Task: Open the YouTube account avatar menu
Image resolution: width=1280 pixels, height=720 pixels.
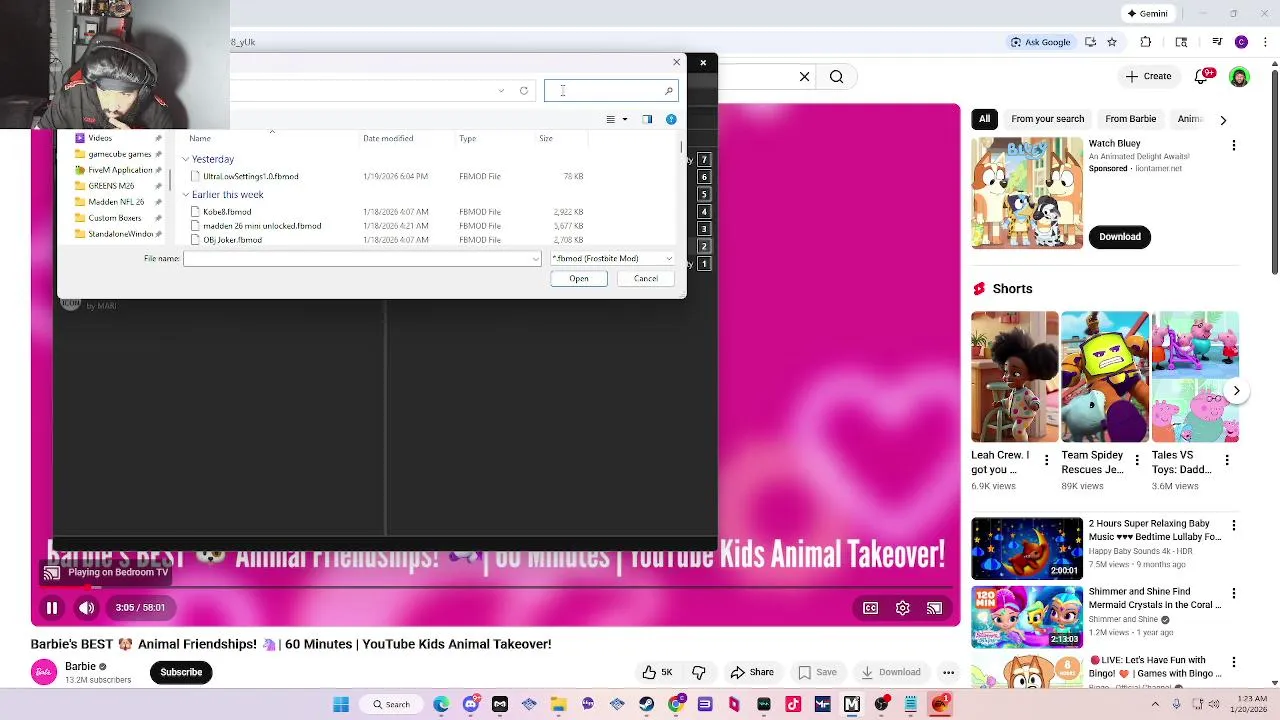Action: pyautogui.click(x=1239, y=77)
